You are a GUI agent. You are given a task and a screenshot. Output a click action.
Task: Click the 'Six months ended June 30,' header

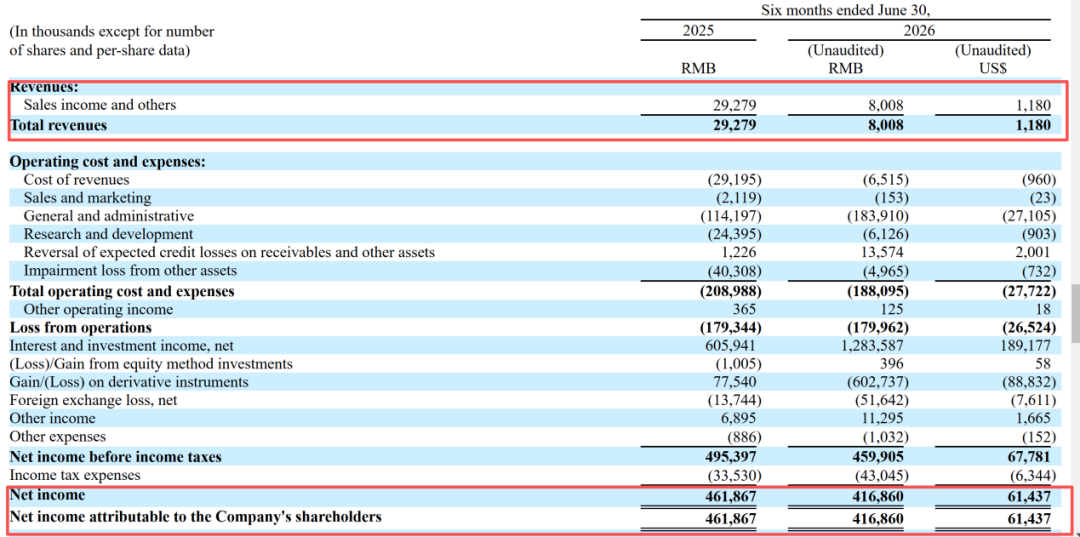[x=845, y=10]
